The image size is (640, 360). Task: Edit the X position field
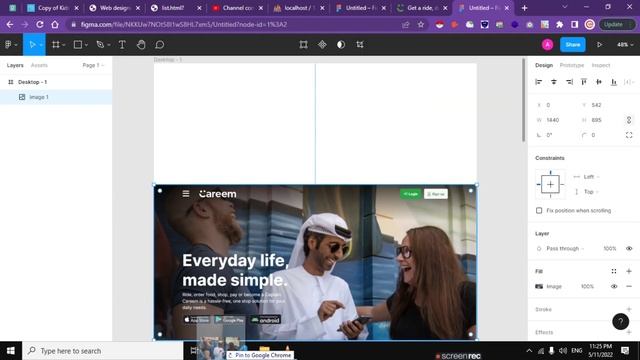point(557,105)
